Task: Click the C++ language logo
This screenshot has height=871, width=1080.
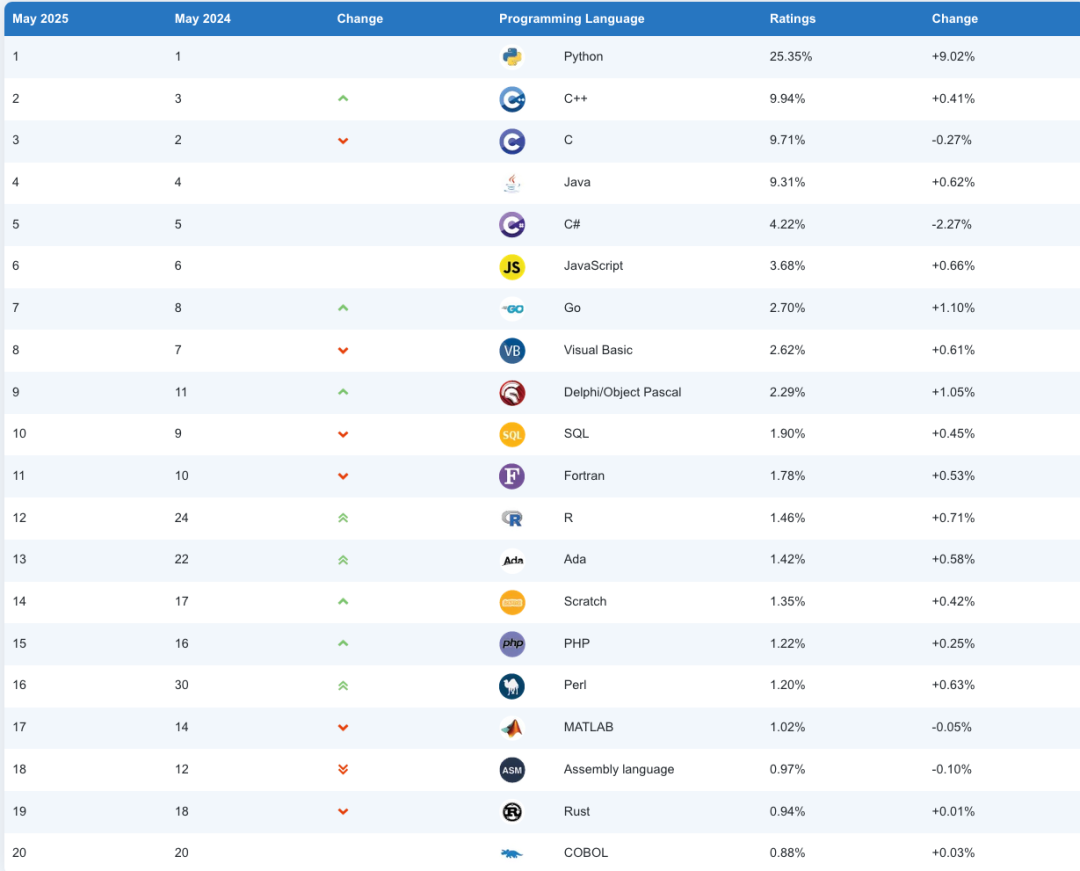Action: pos(512,99)
